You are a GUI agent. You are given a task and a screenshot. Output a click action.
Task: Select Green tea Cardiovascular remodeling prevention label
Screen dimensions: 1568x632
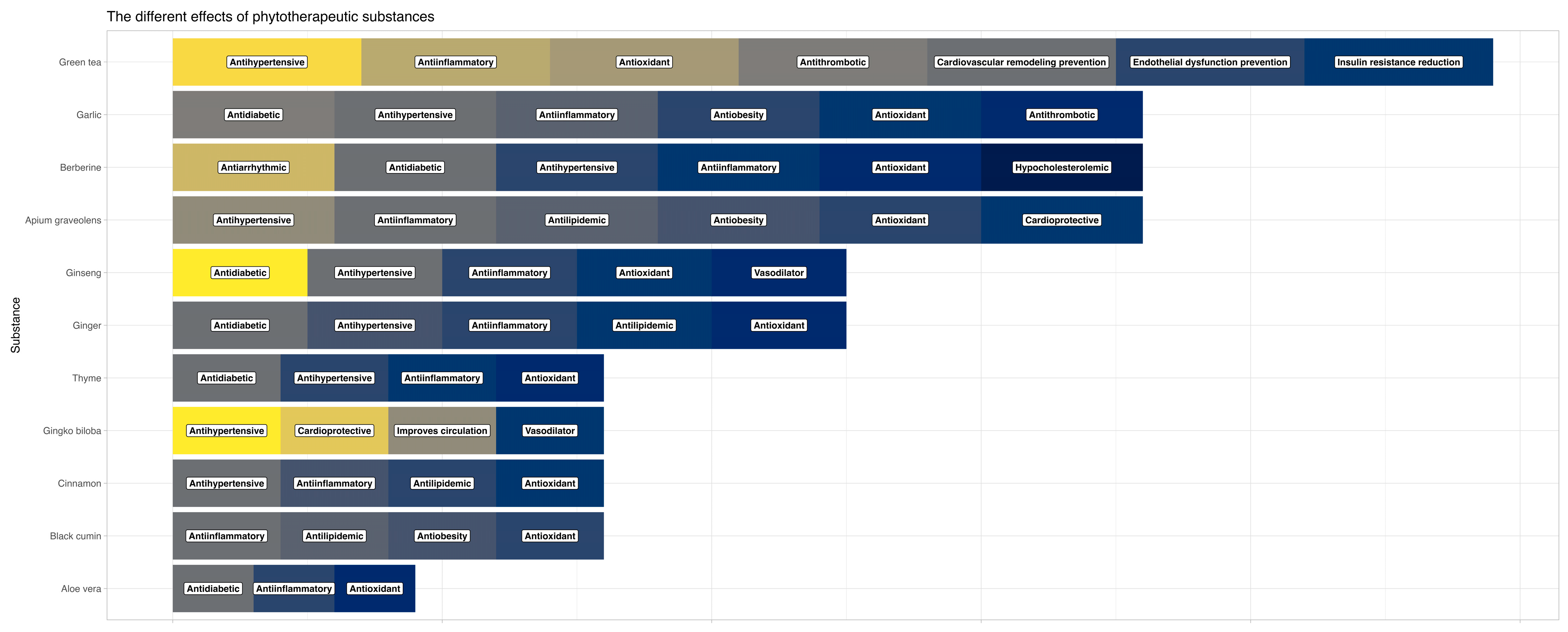click(x=1021, y=62)
